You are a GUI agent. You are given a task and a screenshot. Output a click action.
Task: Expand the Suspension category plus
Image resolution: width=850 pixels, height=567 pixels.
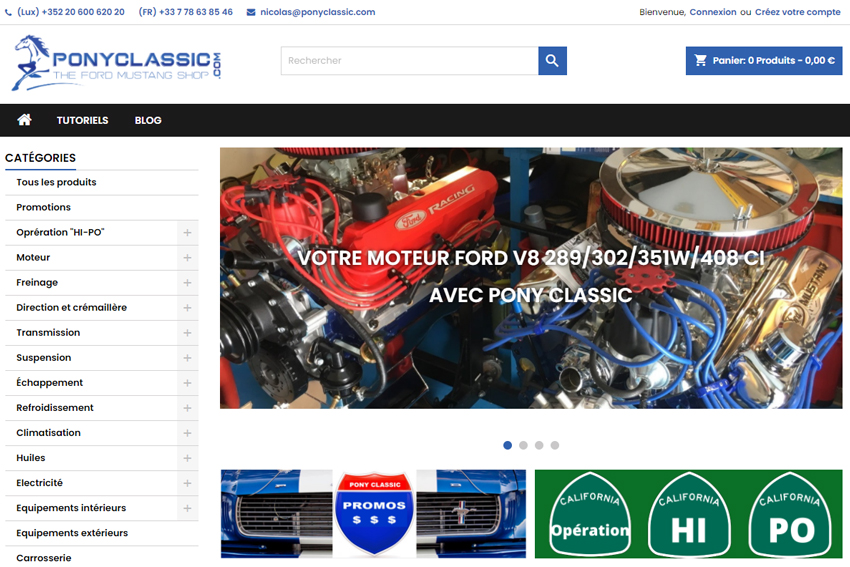click(x=188, y=358)
